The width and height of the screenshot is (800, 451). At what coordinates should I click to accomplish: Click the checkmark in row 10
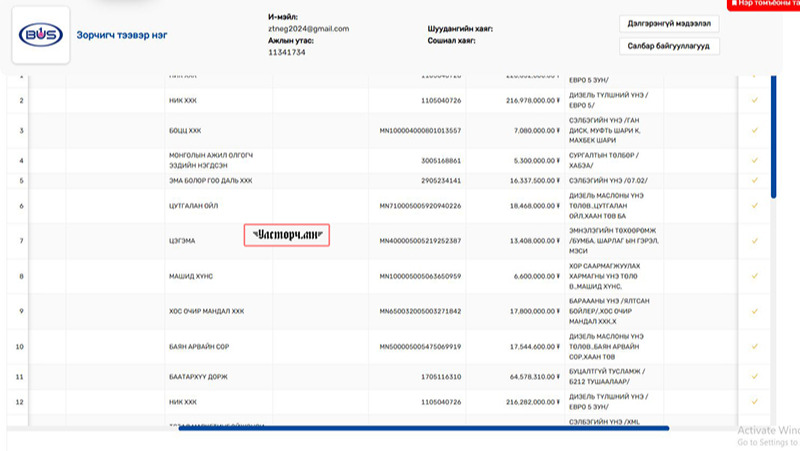pos(755,347)
